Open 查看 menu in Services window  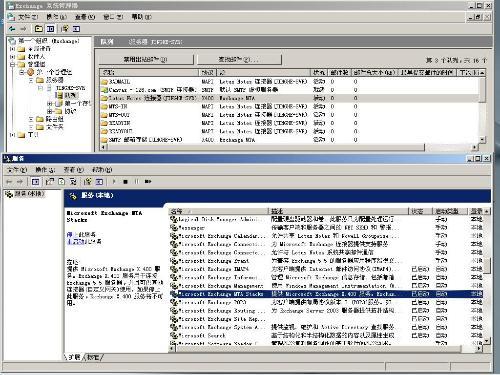[x=74, y=170]
